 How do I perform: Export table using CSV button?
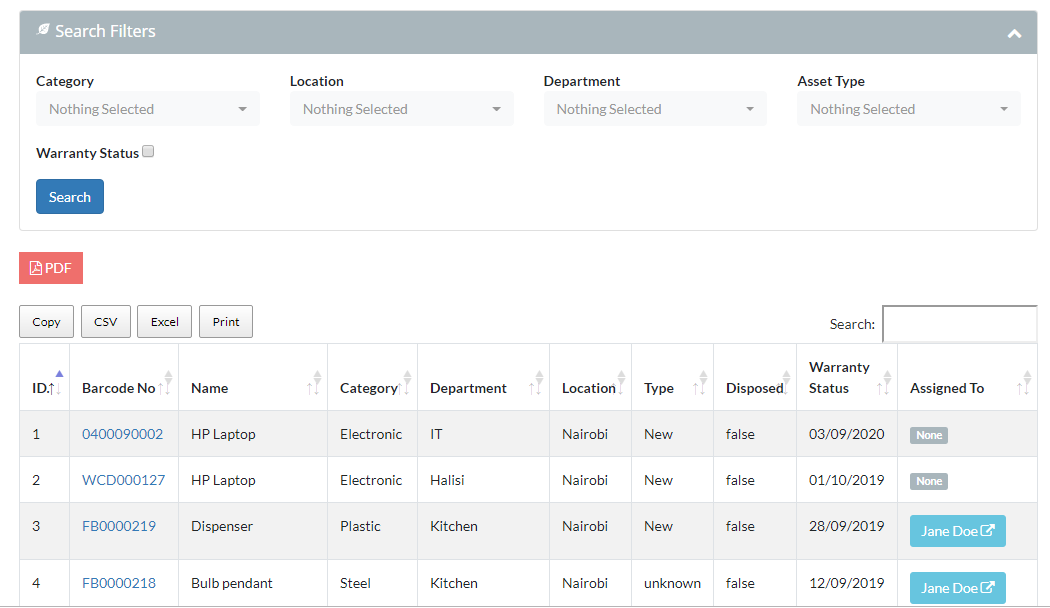point(105,322)
